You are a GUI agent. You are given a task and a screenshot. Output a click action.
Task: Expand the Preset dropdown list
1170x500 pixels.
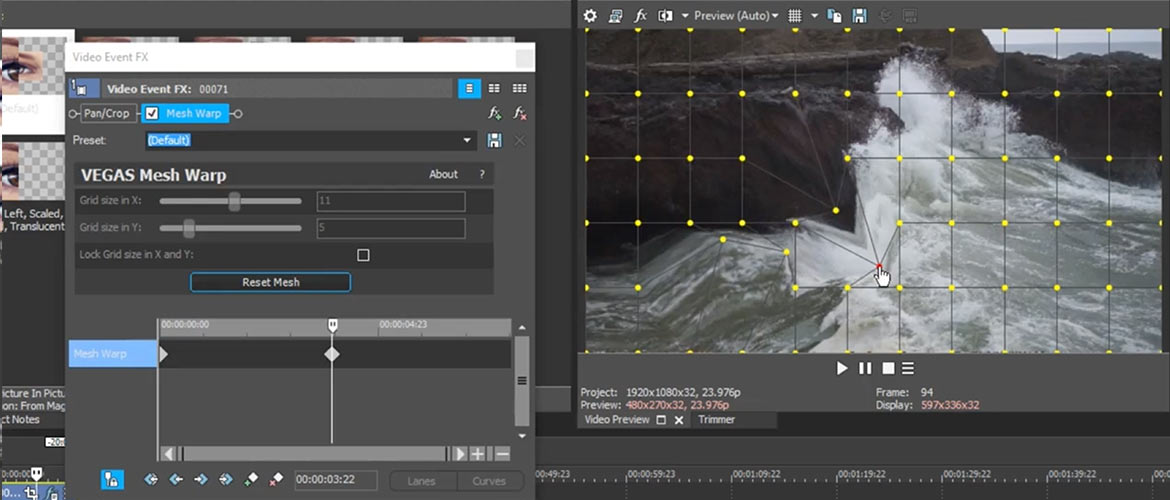point(467,141)
